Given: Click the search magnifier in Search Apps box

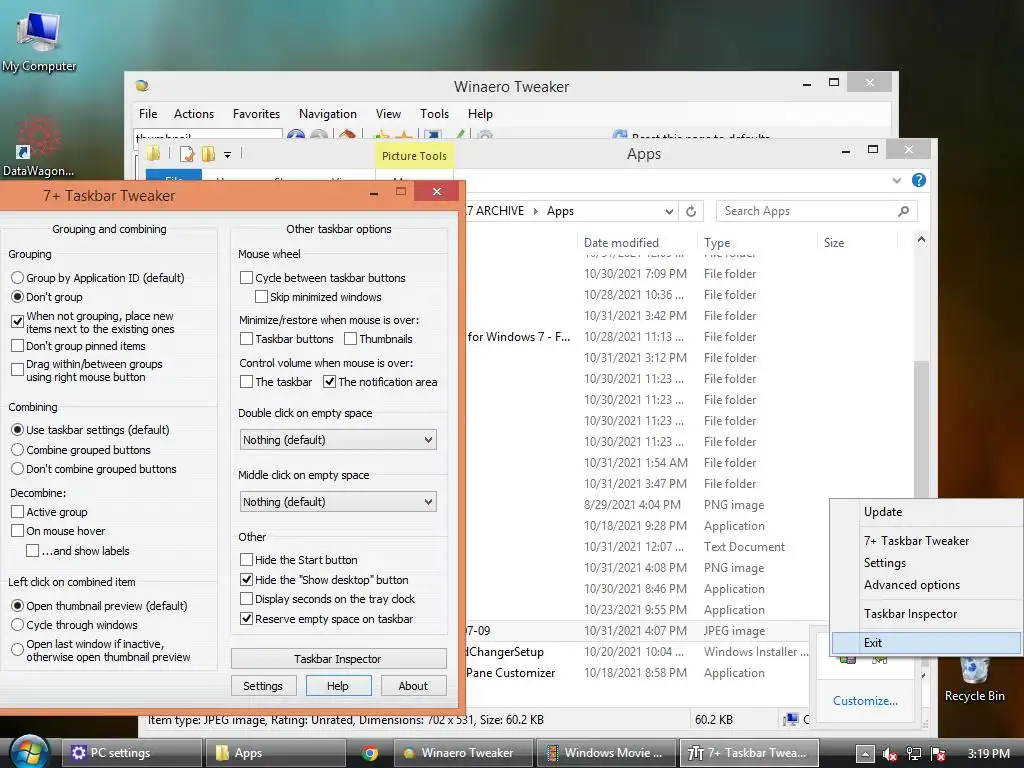Looking at the screenshot, I should point(903,211).
